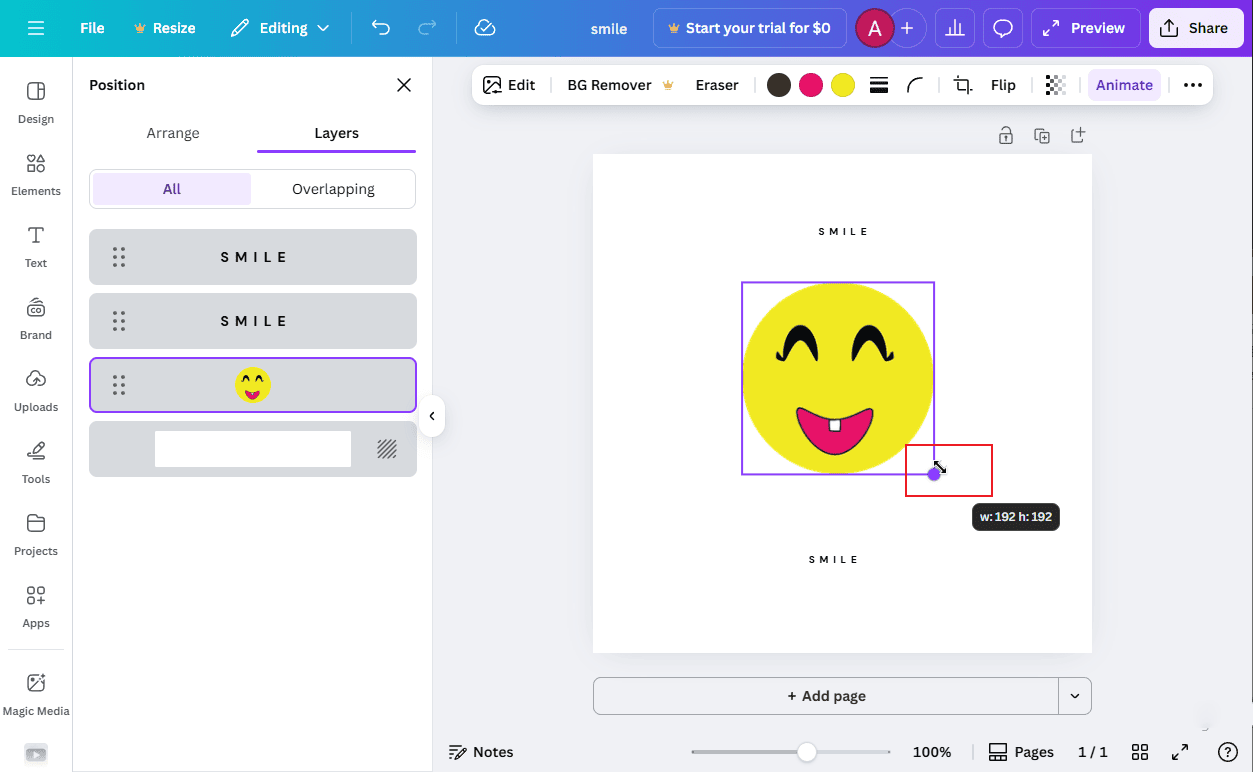The height and width of the screenshot is (772, 1253).
Task: Switch layer filter to Overlapping
Action: click(x=332, y=188)
